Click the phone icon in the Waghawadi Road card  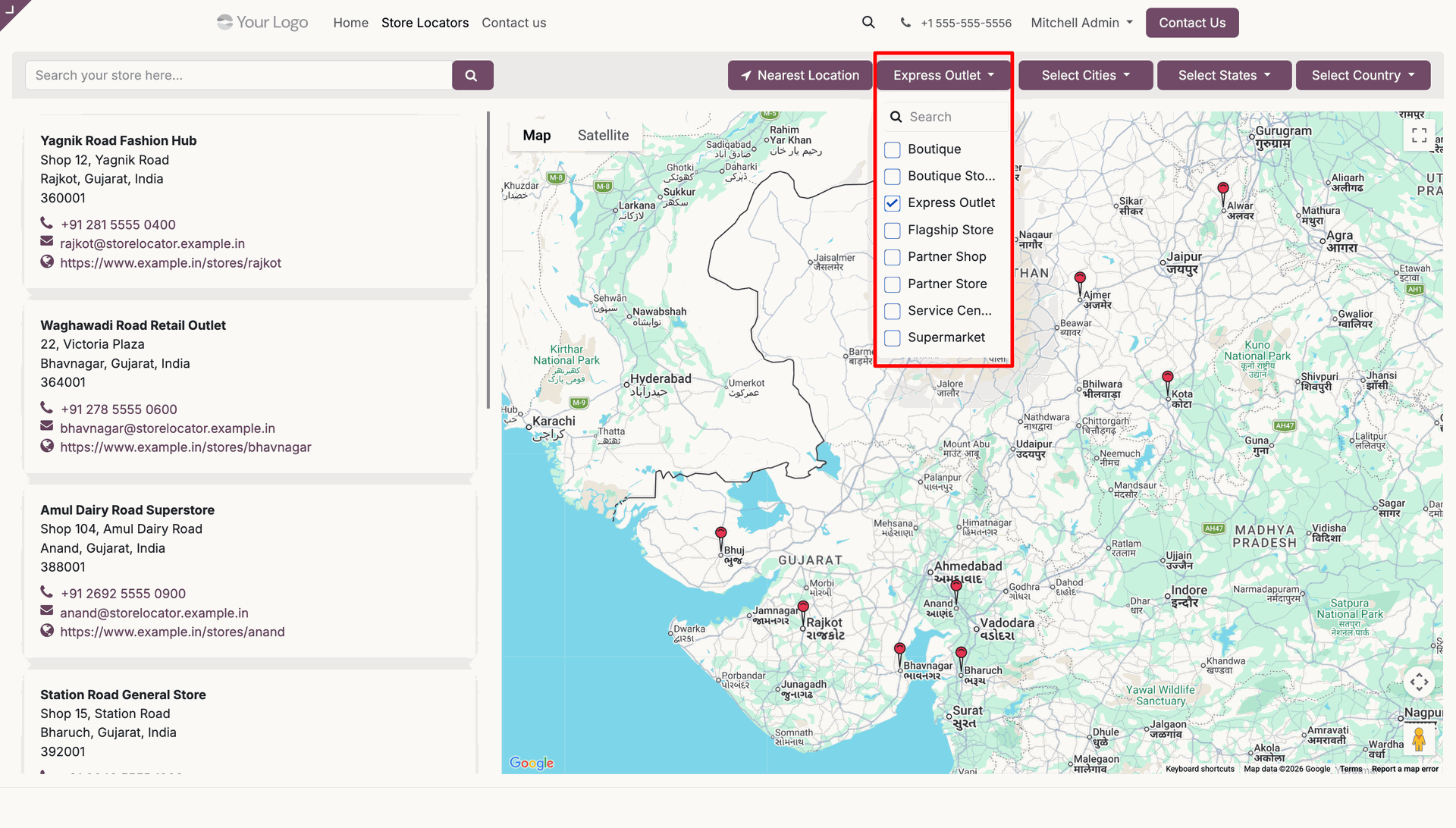pyautogui.click(x=47, y=407)
